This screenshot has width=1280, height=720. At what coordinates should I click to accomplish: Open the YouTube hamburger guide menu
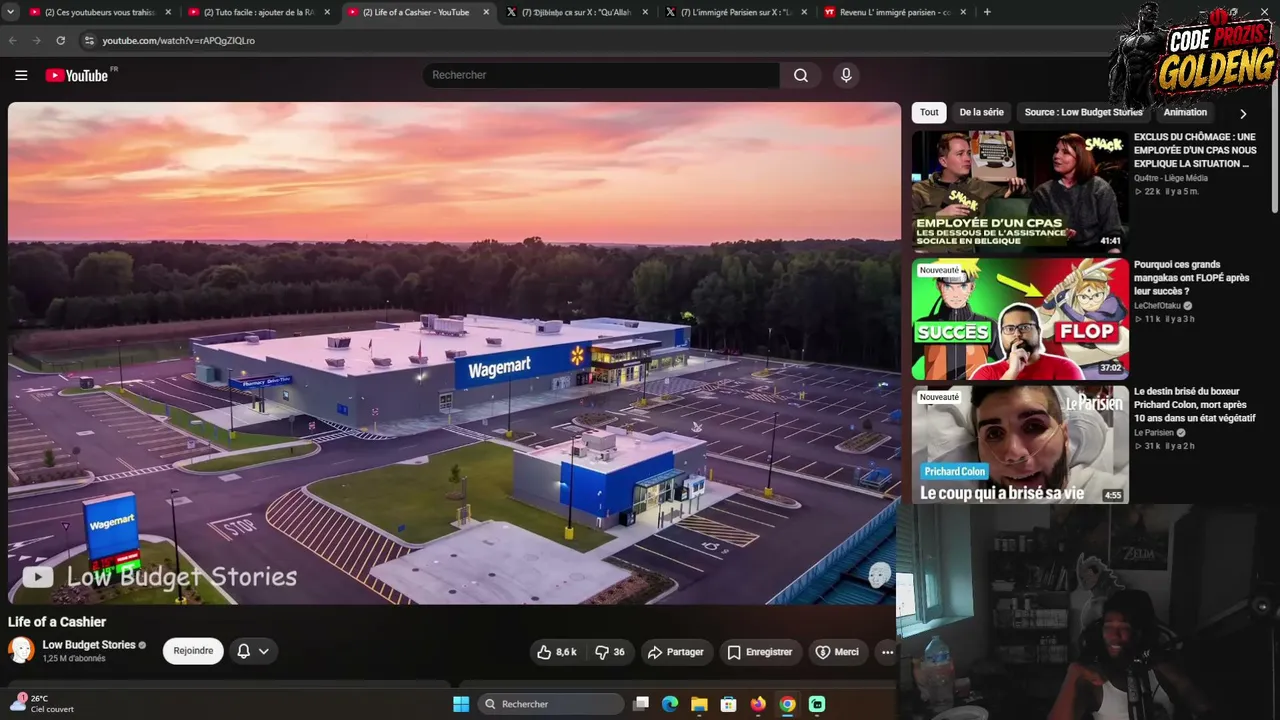21,75
